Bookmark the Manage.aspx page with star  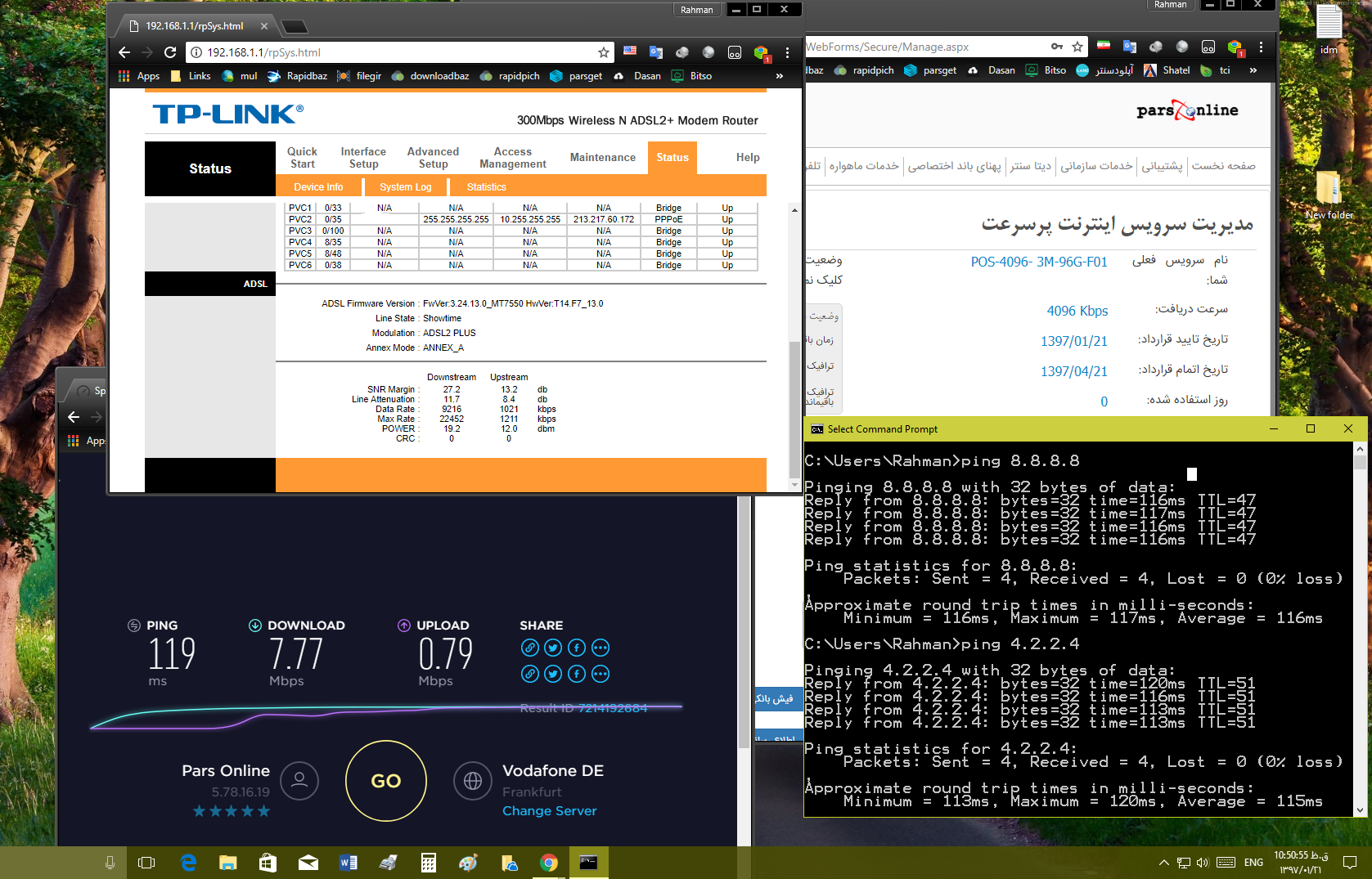click(x=1077, y=47)
